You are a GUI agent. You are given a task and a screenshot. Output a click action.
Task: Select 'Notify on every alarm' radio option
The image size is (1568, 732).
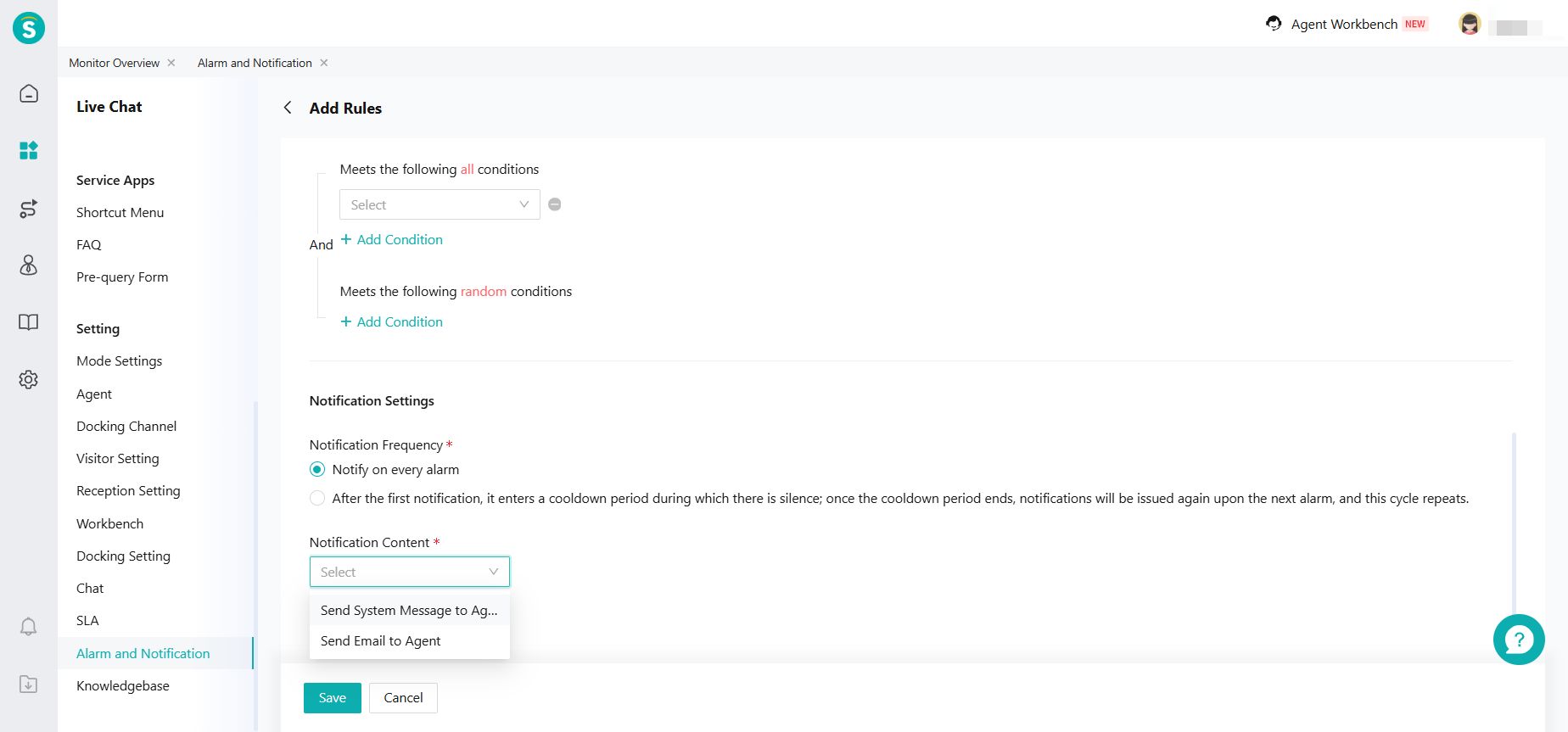pos(317,470)
